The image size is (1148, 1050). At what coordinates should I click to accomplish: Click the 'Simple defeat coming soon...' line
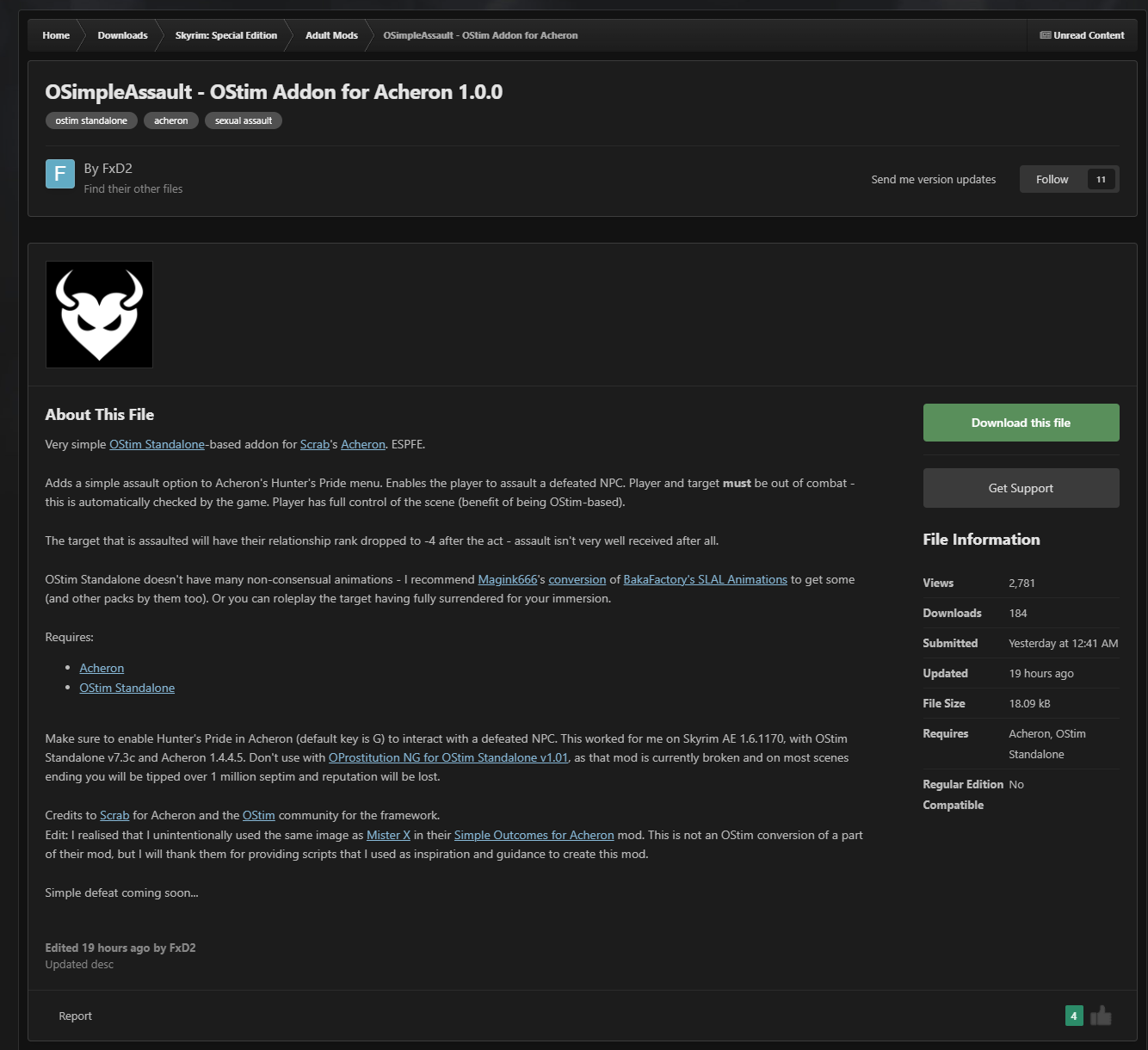point(121,893)
